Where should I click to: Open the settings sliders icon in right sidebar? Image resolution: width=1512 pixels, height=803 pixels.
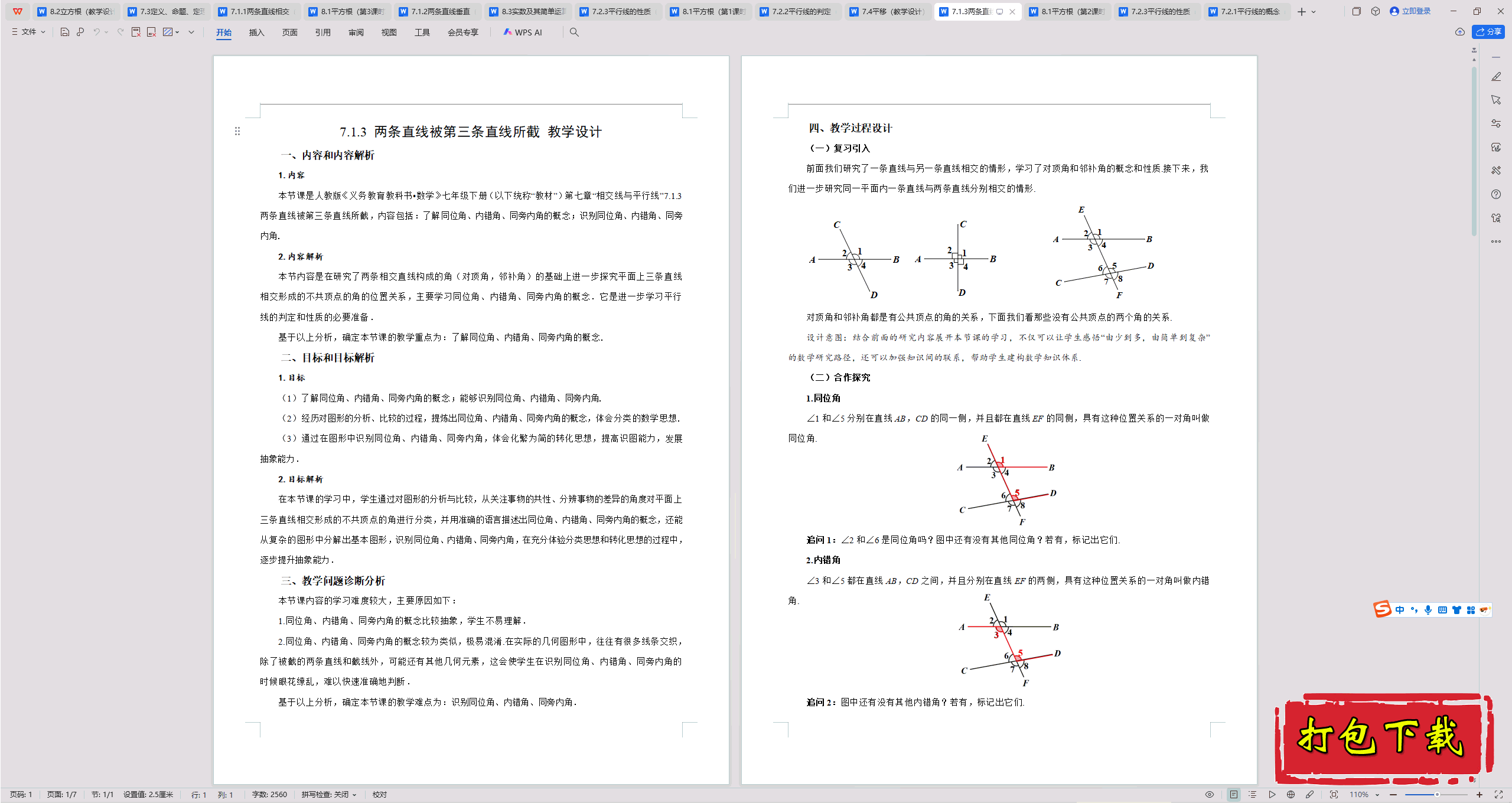tap(1496, 123)
